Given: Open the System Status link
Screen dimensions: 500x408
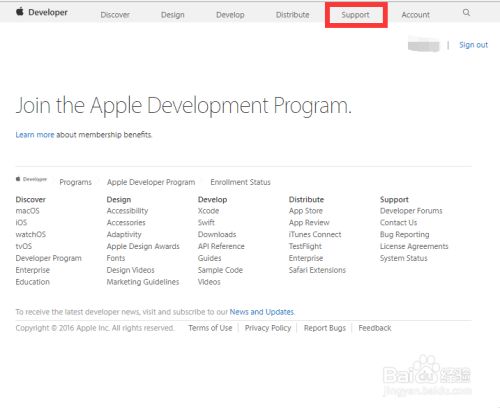Looking at the screenshot, I should tap(404, 258).
